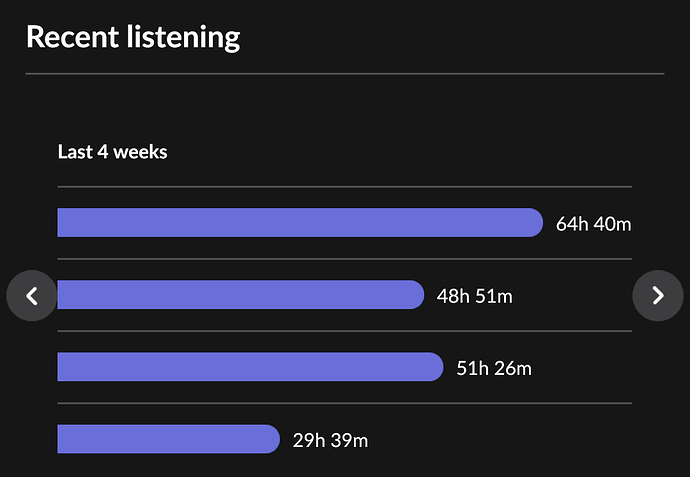Click the "29h 39m" duration text

tap(330, 440)
